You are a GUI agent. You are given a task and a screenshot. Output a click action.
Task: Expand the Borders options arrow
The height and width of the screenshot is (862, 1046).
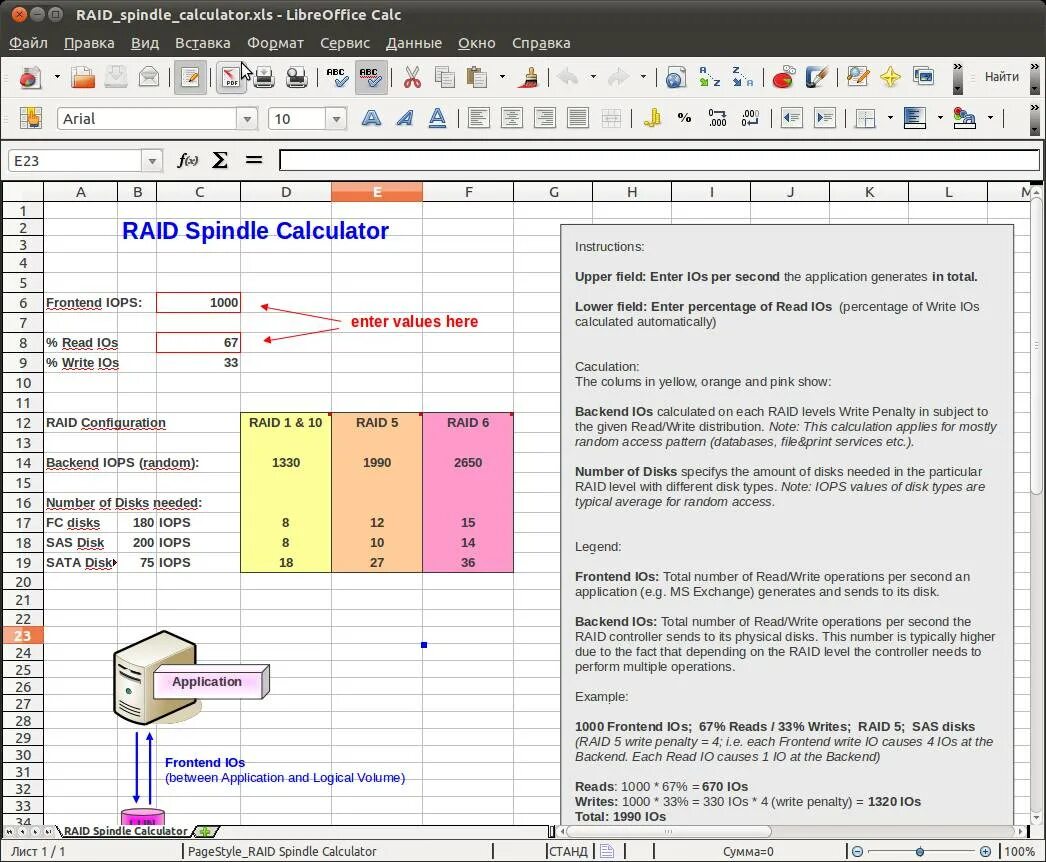click(x=890, y=119)
